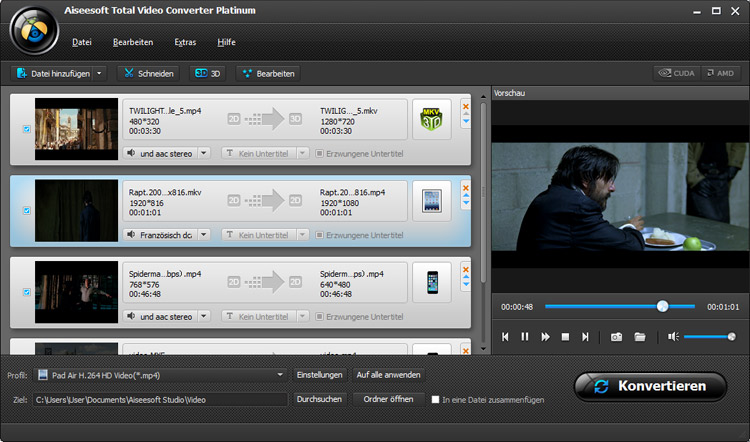This screenshot has width=750, height=442.
Task: Remove the TWILIGHT file with orange X
Action: 465,107
